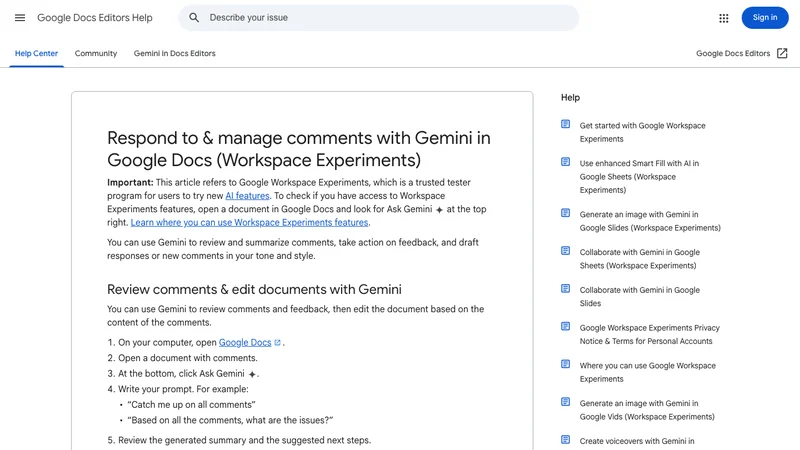Follow the Google Docs link in step 1
The image size is (800, 450).
coord(245,343)
